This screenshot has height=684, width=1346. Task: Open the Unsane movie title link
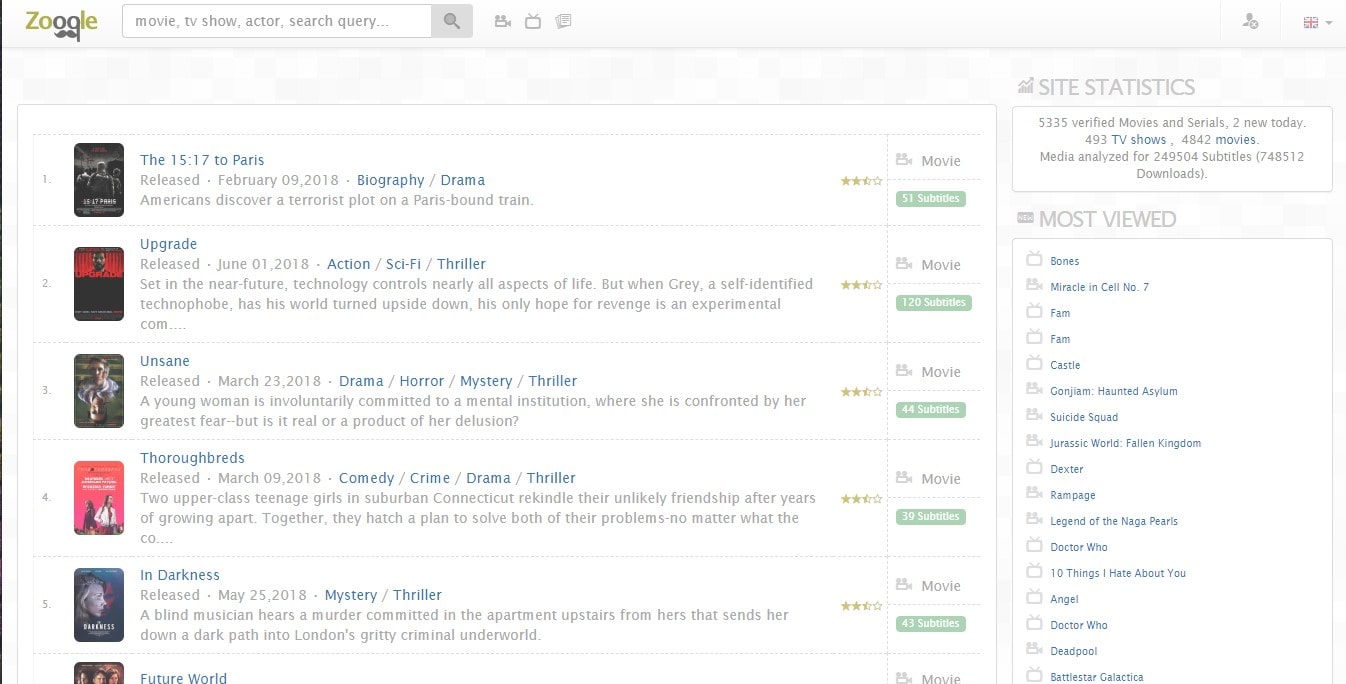pyautogui.click(x=165, y=361)
